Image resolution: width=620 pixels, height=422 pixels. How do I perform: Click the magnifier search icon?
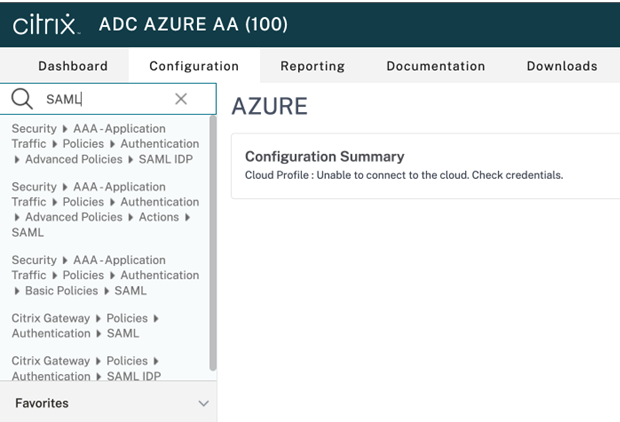tap(22, 99)
